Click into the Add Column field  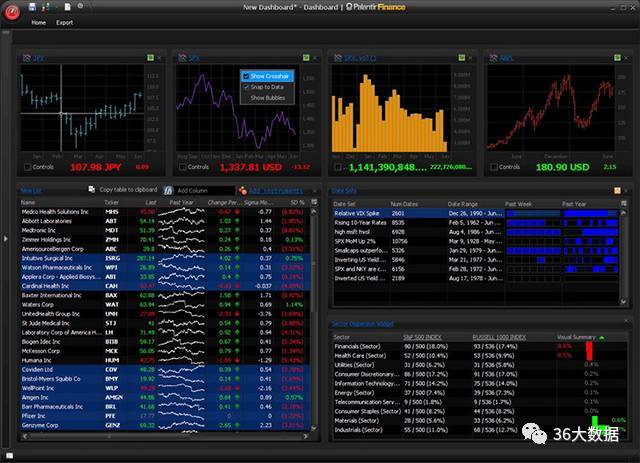pos(205,191)
